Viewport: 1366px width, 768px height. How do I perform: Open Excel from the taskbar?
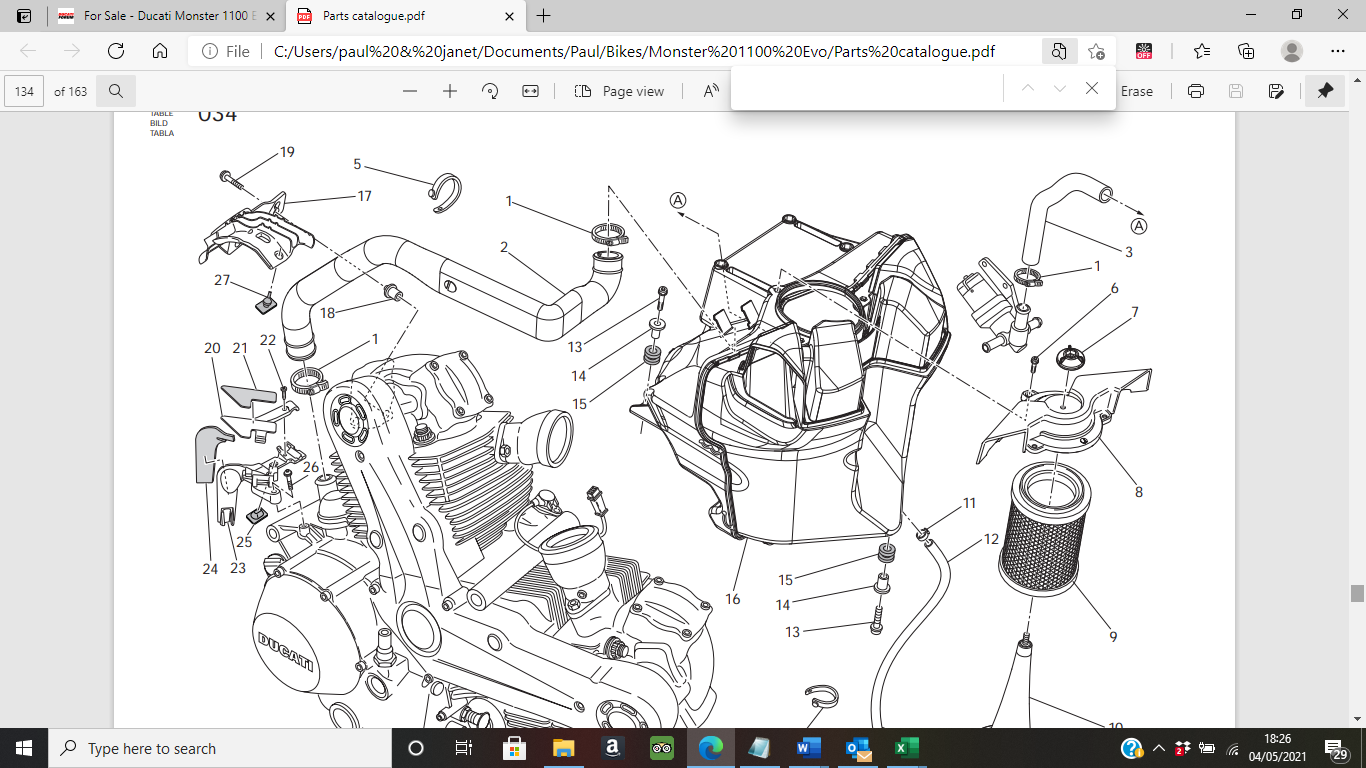(x=906, y=748)
